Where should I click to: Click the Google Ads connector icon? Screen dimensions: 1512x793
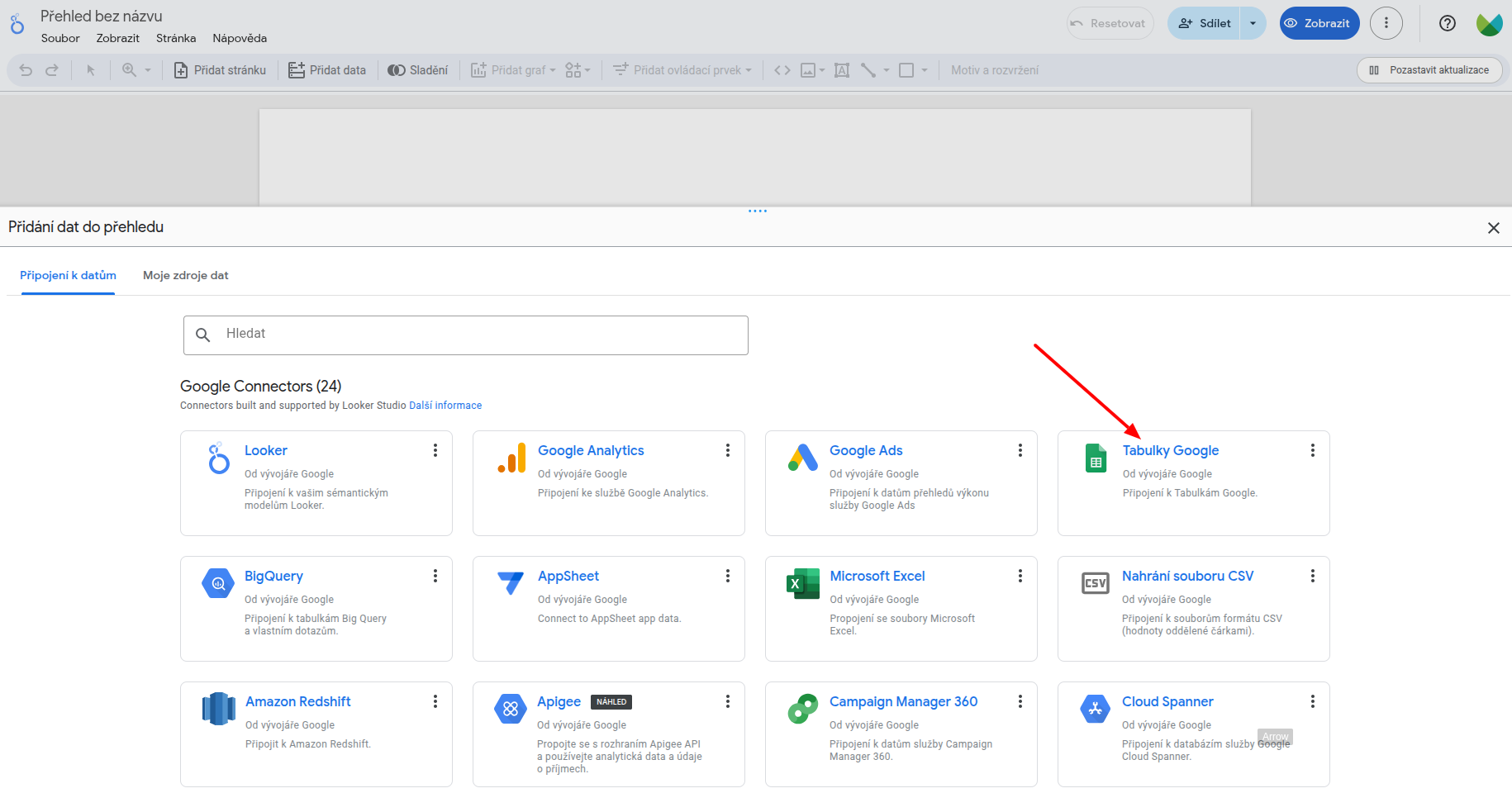pyautogui.click(x=803, y=458)
